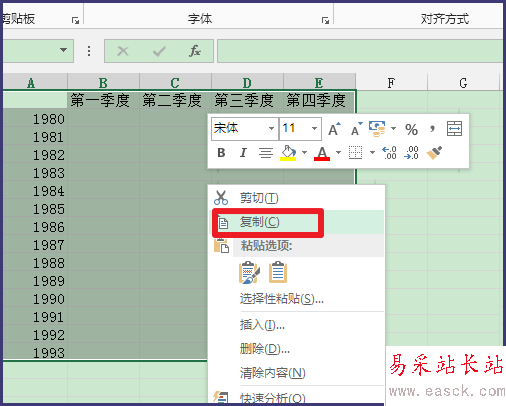Click in the formula bar input

click(360, 51)
